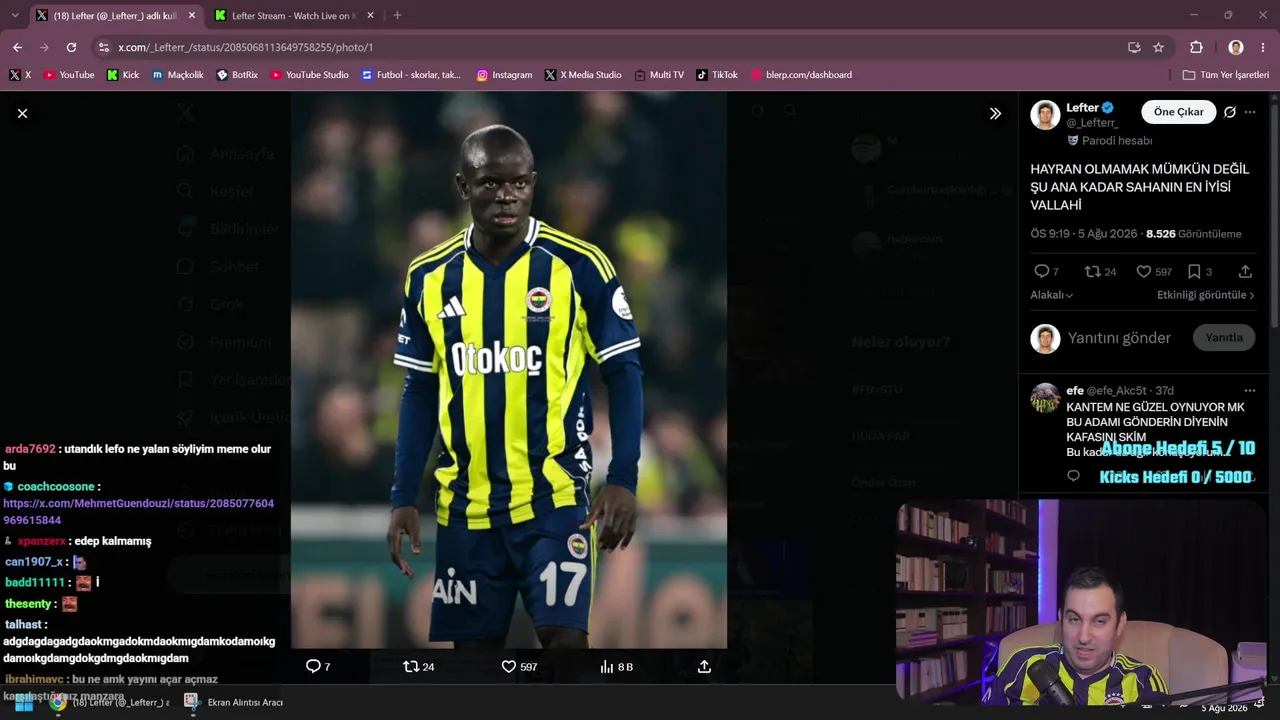This screenshot has width=1280, height=720.
Task: Open the Instagram bookmark
Action: coord(504,75)
